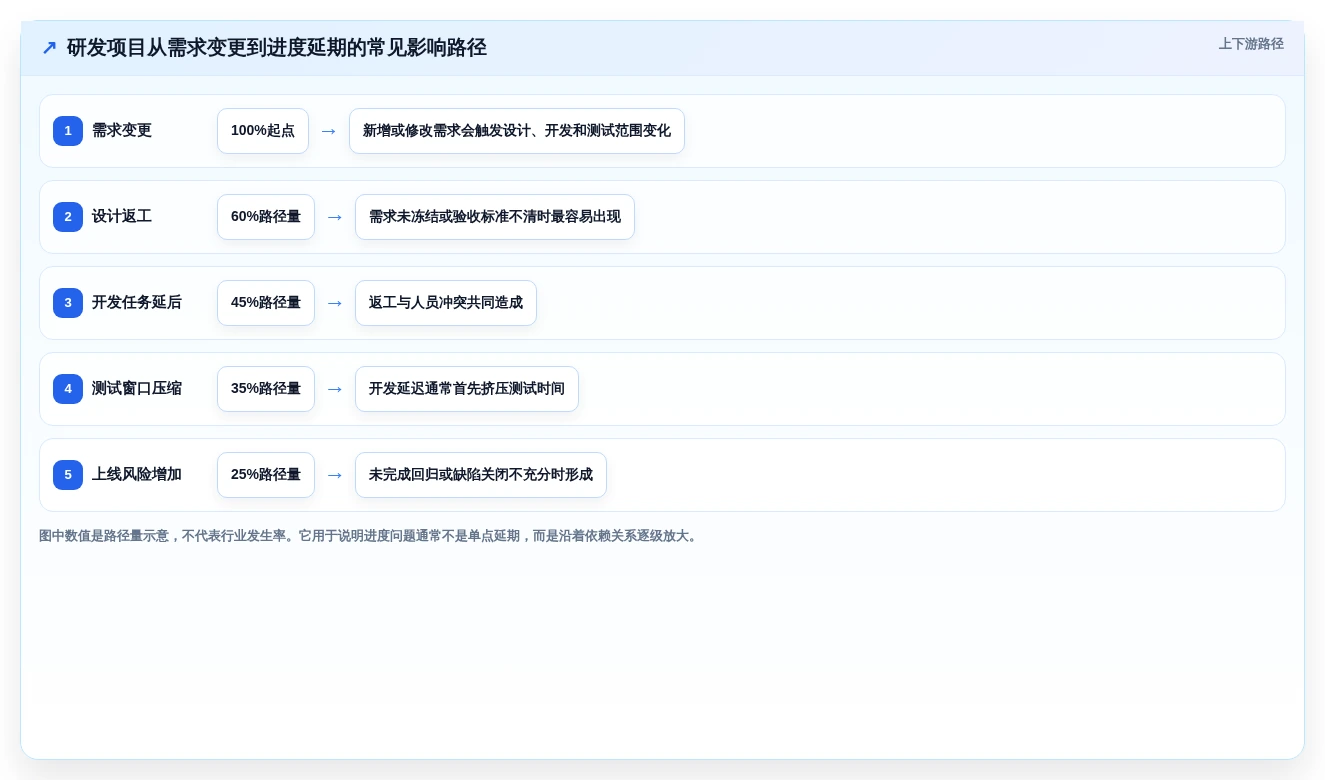
Task: Select the 测试窗口压缩 step label
Action: 137,389
